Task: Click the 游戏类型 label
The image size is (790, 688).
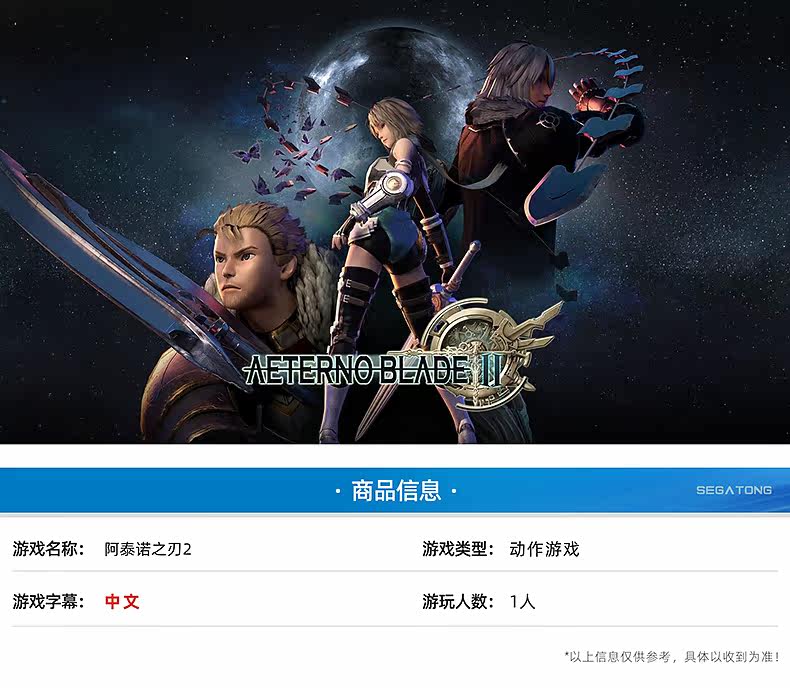Action: 454,549
